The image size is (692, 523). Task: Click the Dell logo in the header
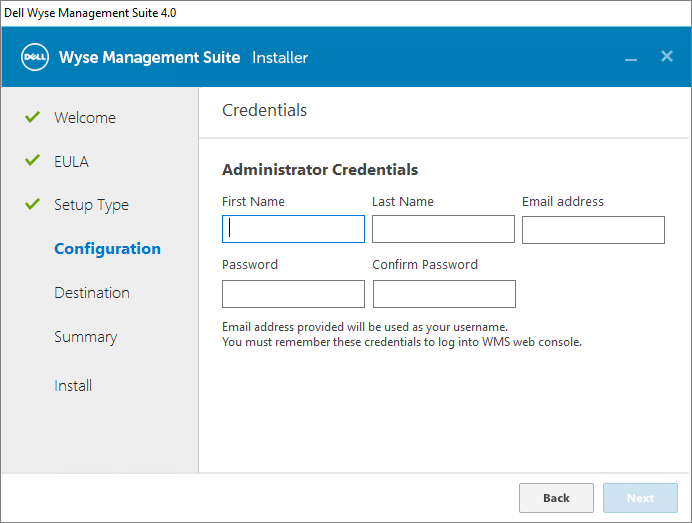pyautogui.click(x=35, y=57)
